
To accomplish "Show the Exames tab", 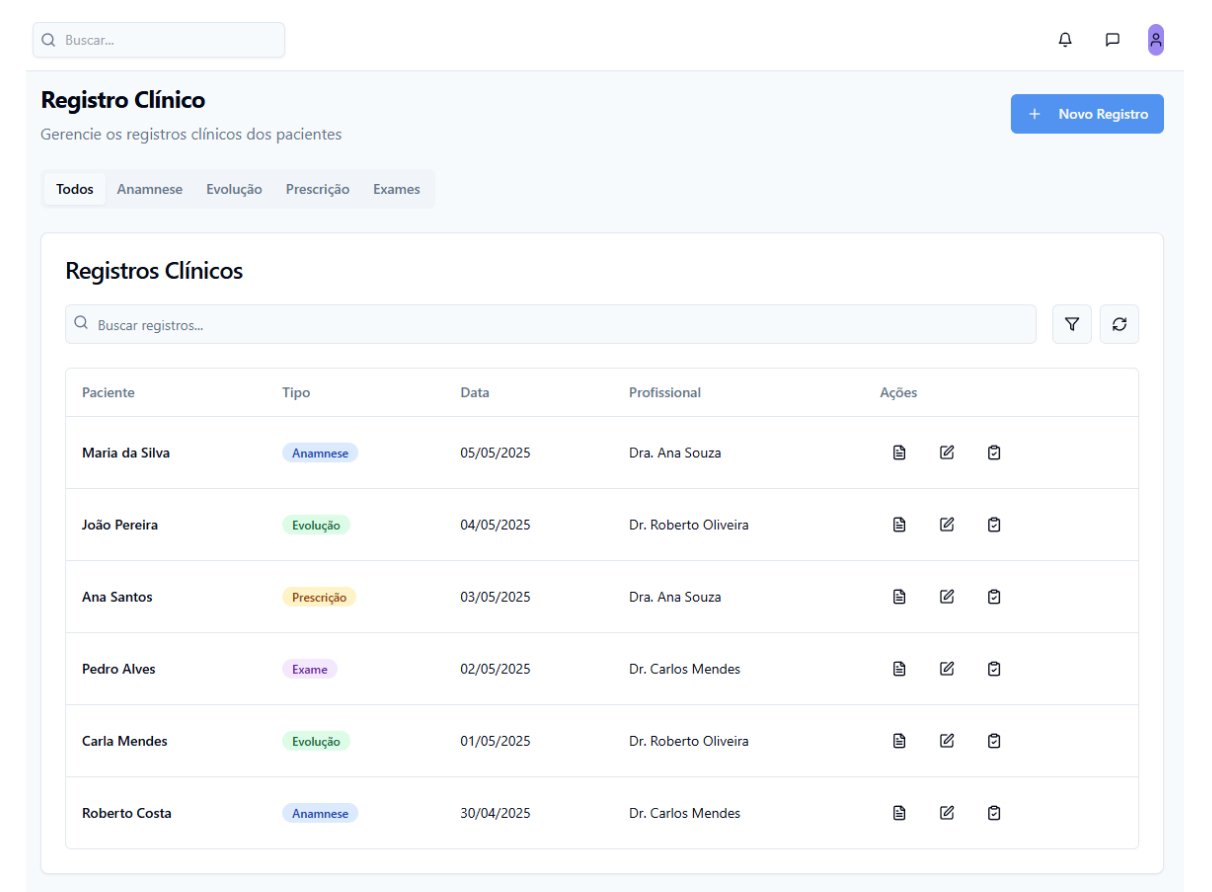I will tap(396, 189).
